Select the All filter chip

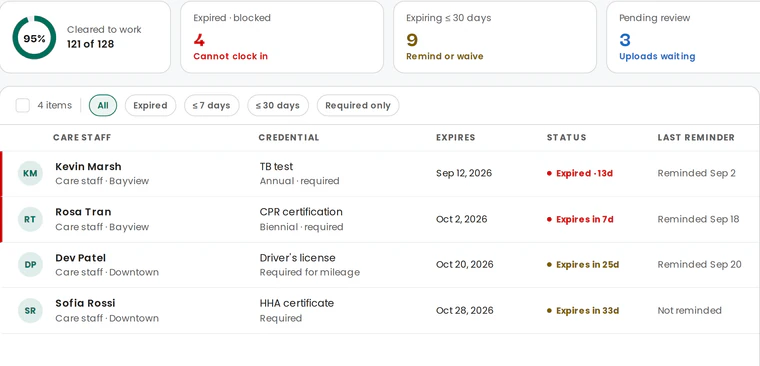[x=103, y=105]
